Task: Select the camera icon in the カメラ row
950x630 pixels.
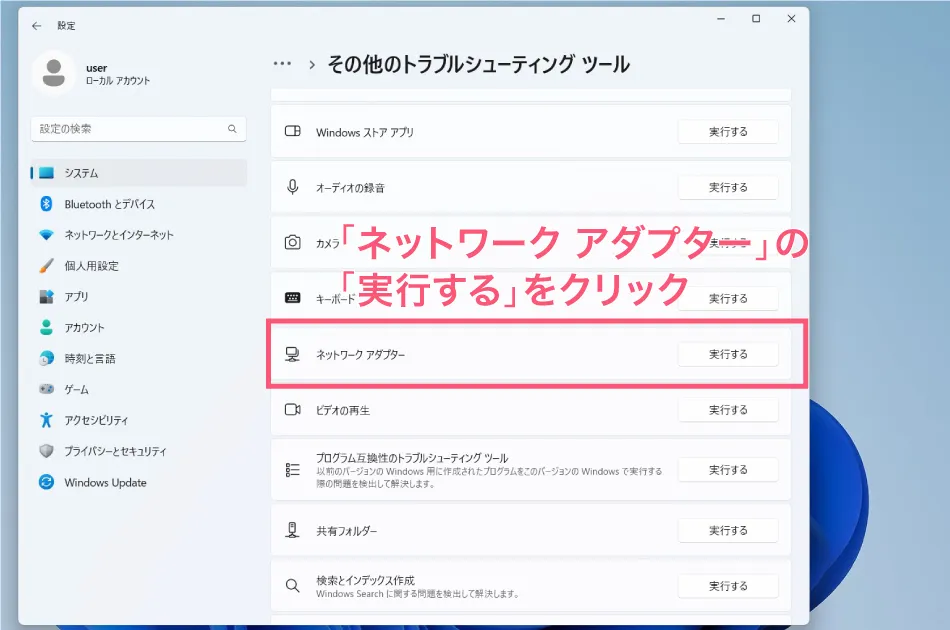Action: click(x=291, y=242)
